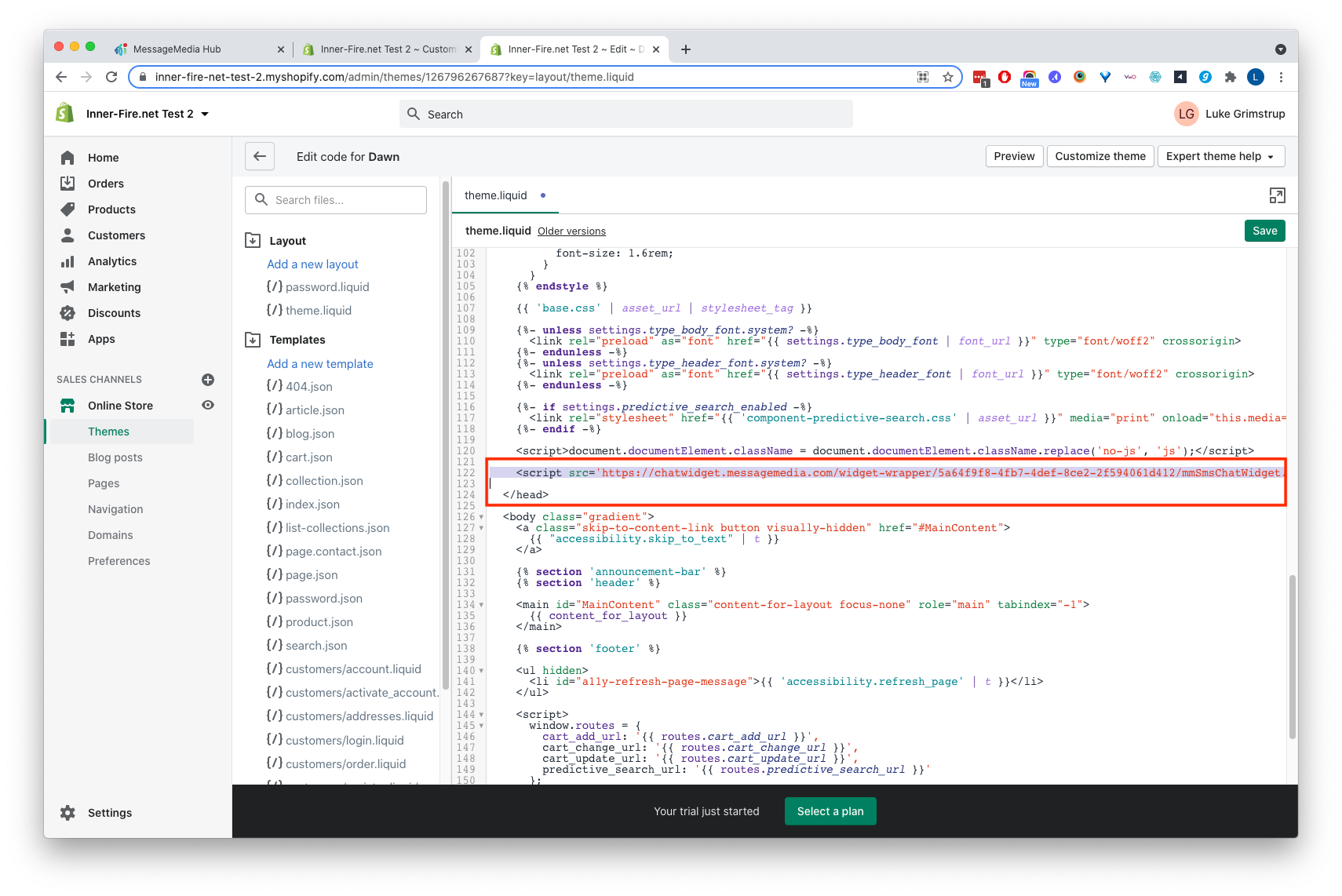Click Select a plan button

coord(830,811)
